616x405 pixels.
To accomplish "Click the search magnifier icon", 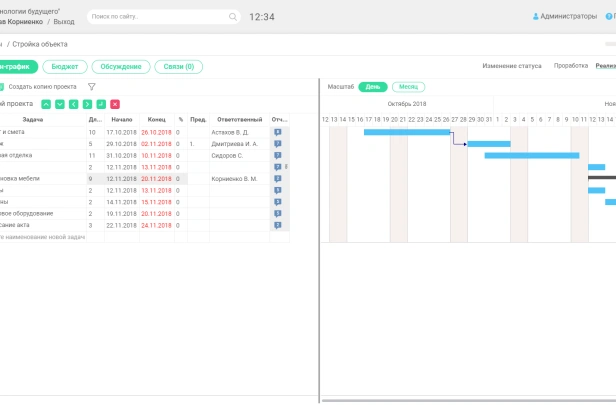I will (233, 17).
